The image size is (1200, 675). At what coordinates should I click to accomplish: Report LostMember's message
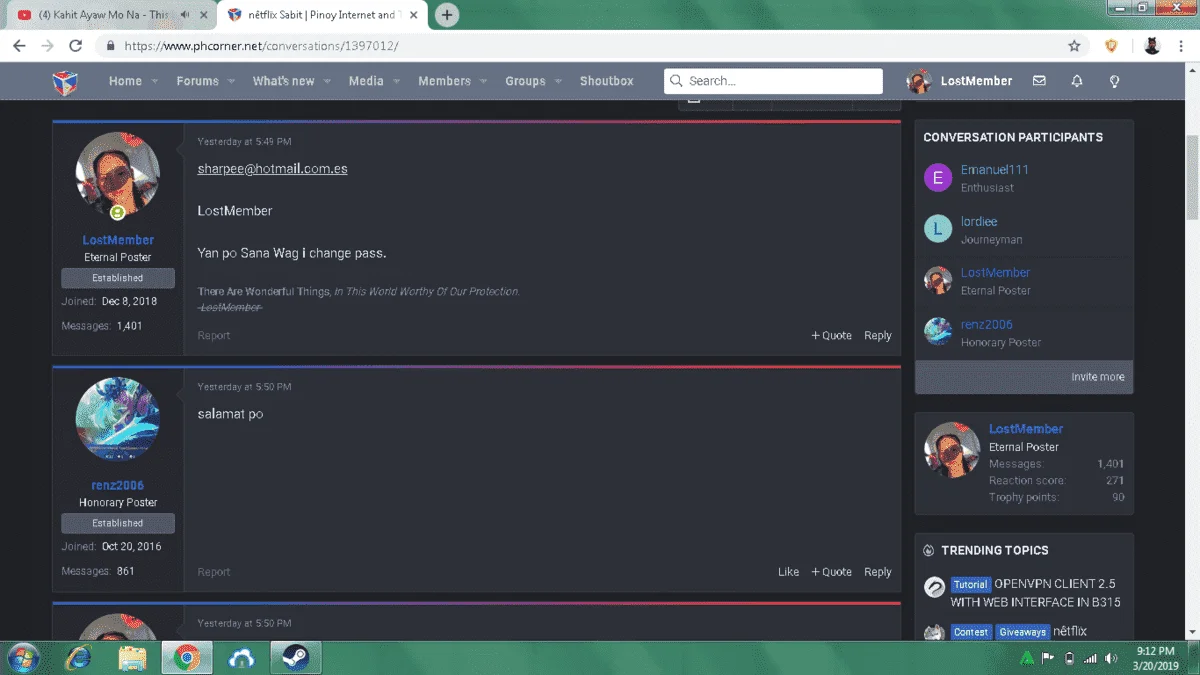pyautogui.click(x=214, y=336)
